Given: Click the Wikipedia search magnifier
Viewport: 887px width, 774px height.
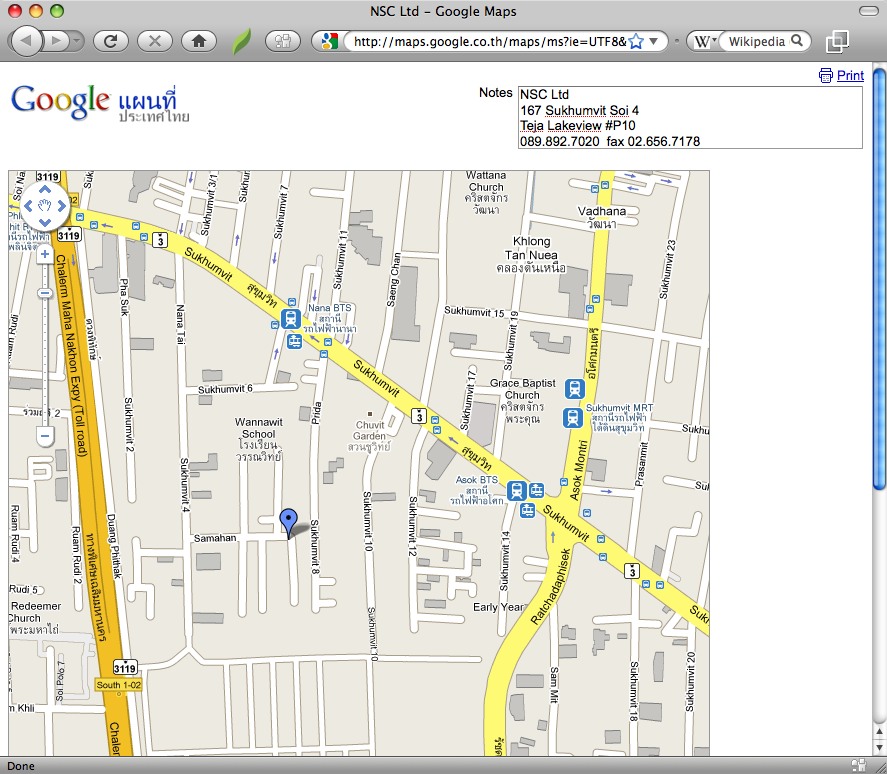Looking at the screenshot, I should tap(796, 41).
